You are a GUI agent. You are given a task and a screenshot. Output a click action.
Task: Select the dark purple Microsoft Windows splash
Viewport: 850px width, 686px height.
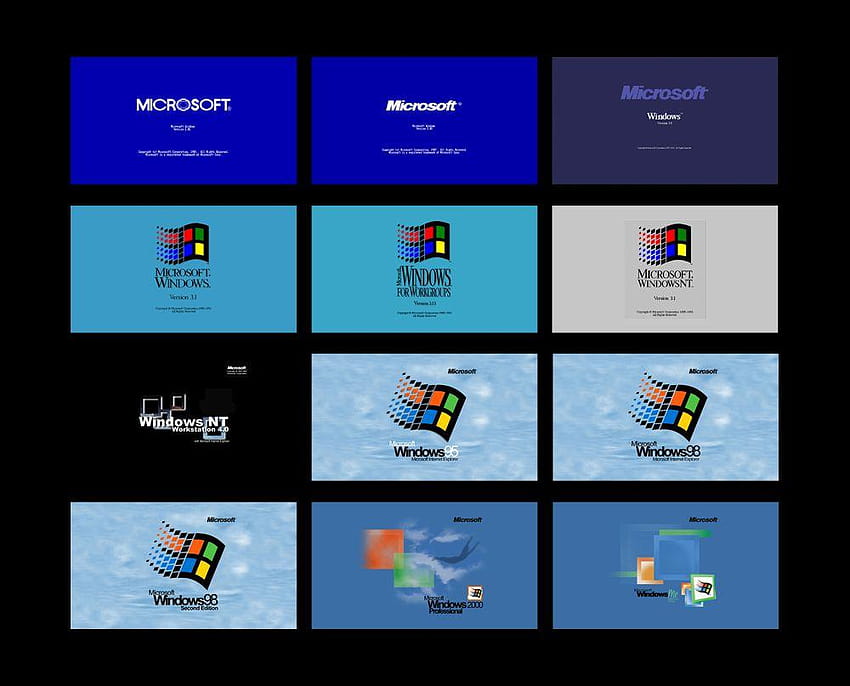[665, 120]
